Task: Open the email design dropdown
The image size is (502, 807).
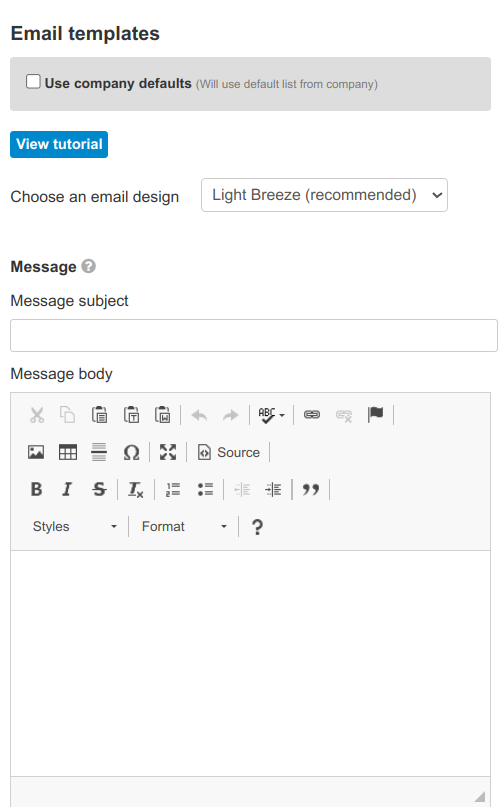Action: click(324, 195)
